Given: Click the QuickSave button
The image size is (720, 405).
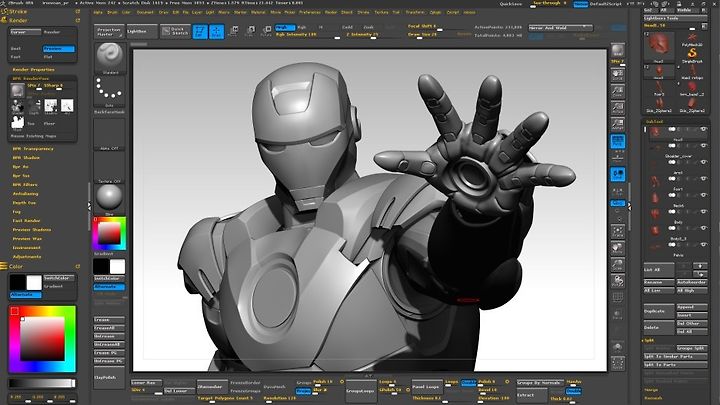Looking at the screenshot, I should pyautogui.click(x=512, y=4).
